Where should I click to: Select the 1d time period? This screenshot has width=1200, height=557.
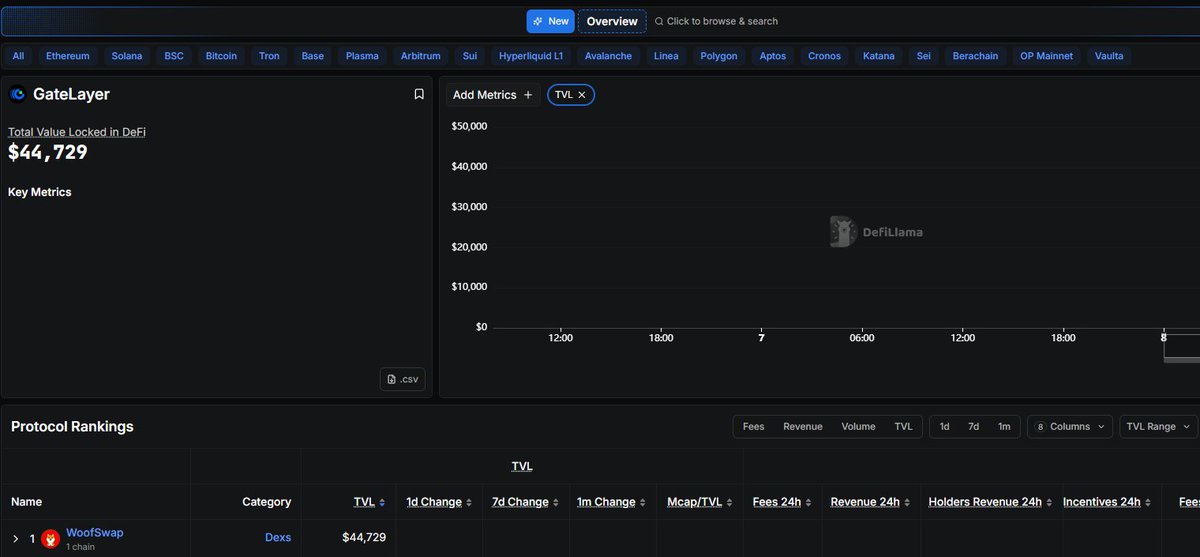tap(944, 426)
